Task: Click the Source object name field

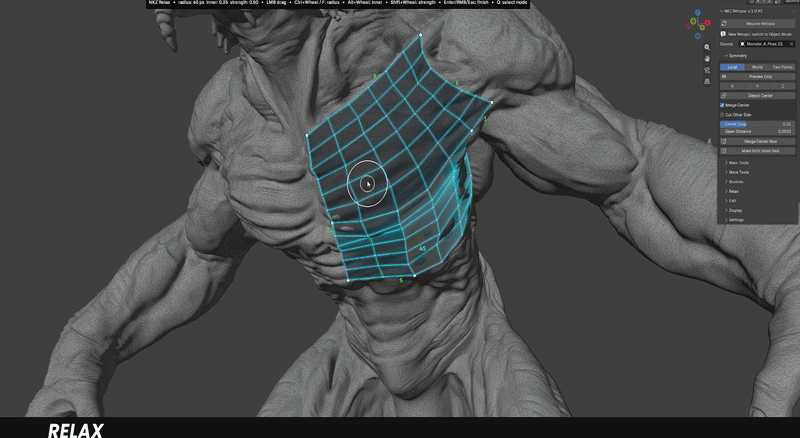Action: tap(767, 44)
